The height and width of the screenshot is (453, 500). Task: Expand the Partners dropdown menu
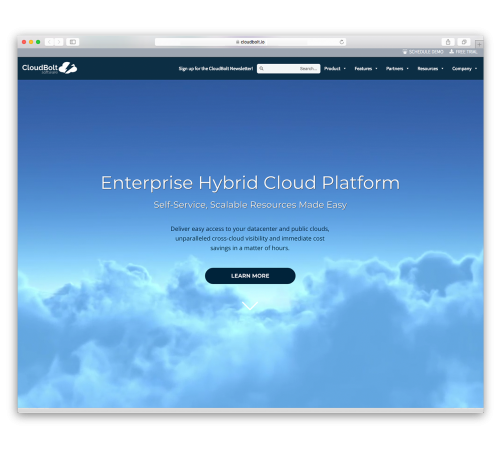pos(397,69)
